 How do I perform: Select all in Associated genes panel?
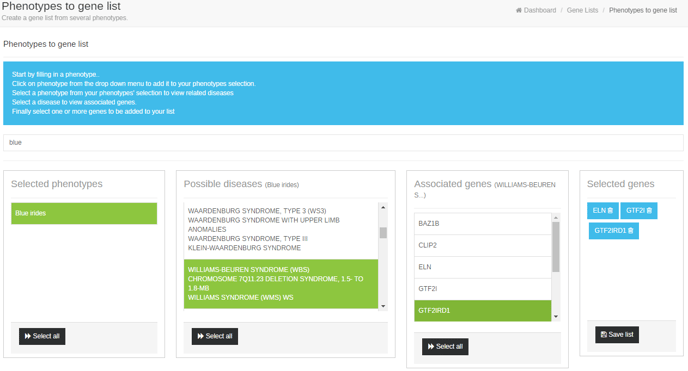pos(445,346)
